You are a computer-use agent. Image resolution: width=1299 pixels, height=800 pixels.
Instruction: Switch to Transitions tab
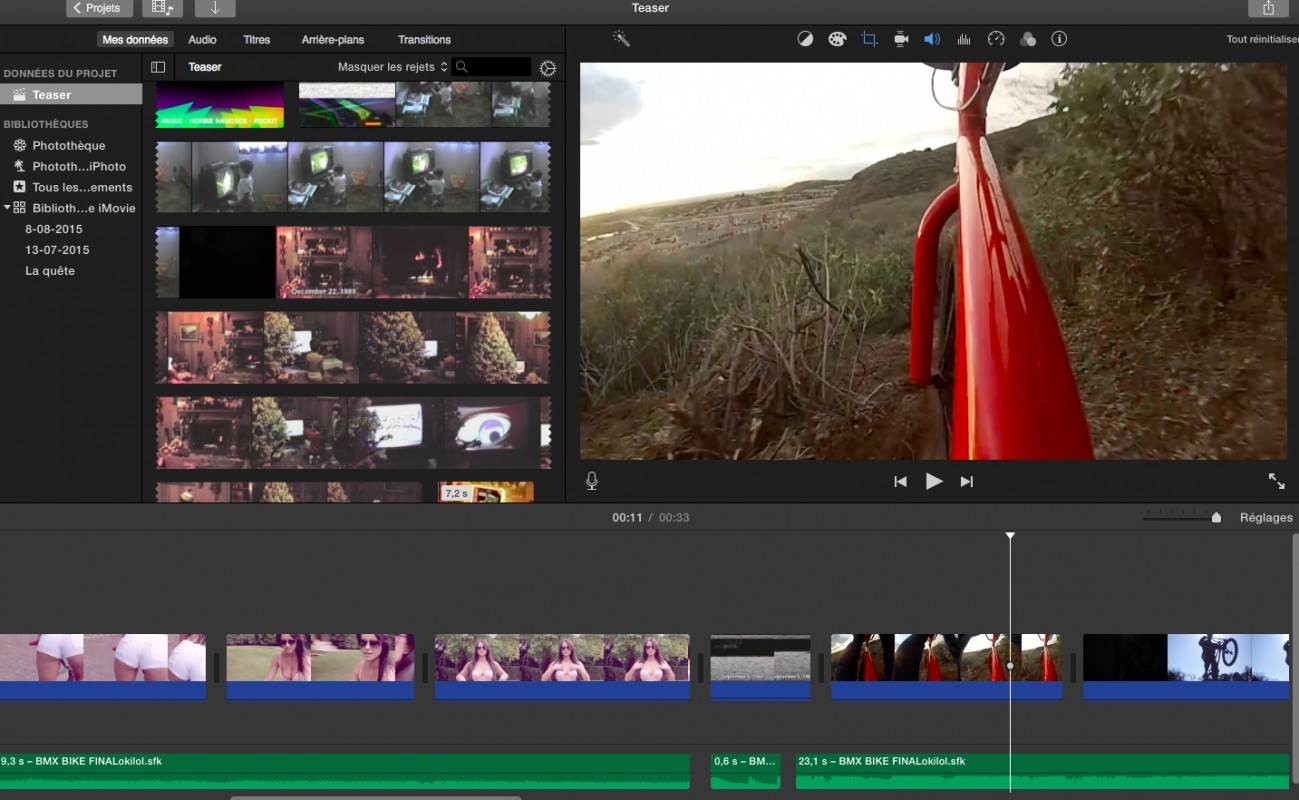click(x=424, y=40)
